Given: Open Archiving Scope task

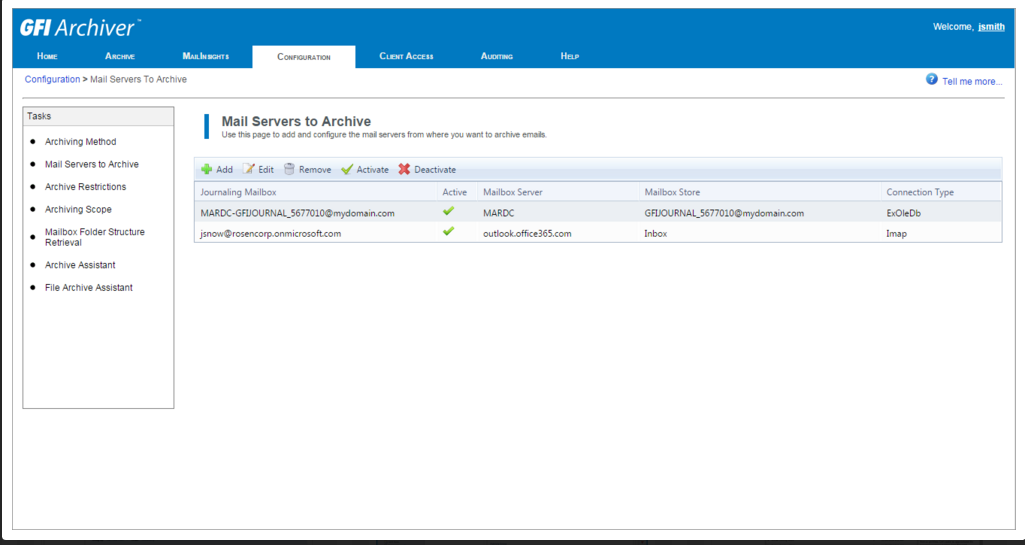Looking at the screenshot, I should [78, 210].
